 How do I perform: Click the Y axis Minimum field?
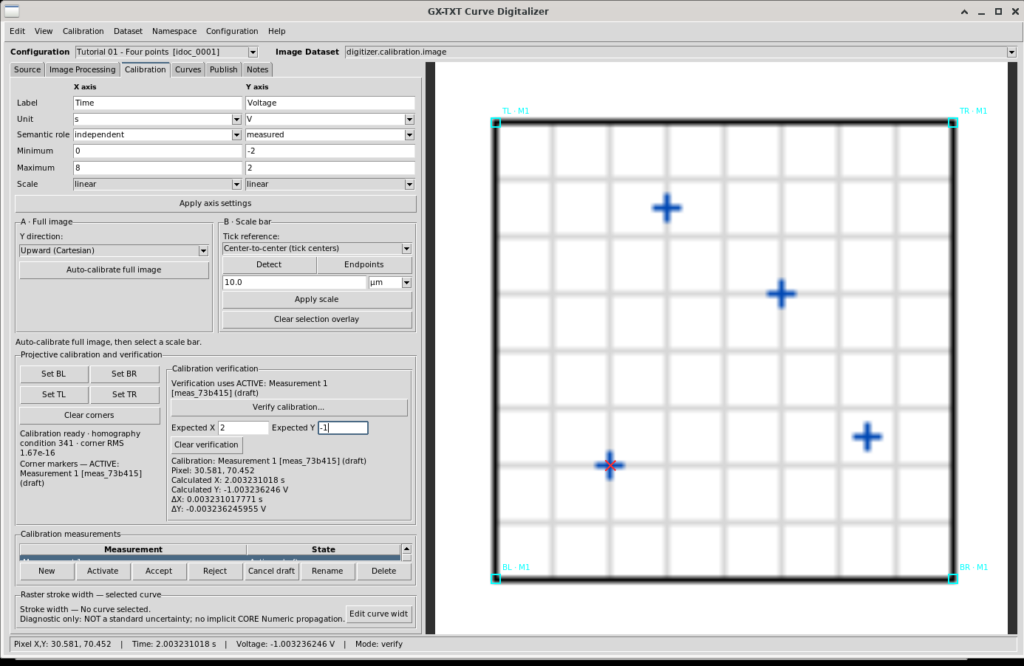(330, 151)
